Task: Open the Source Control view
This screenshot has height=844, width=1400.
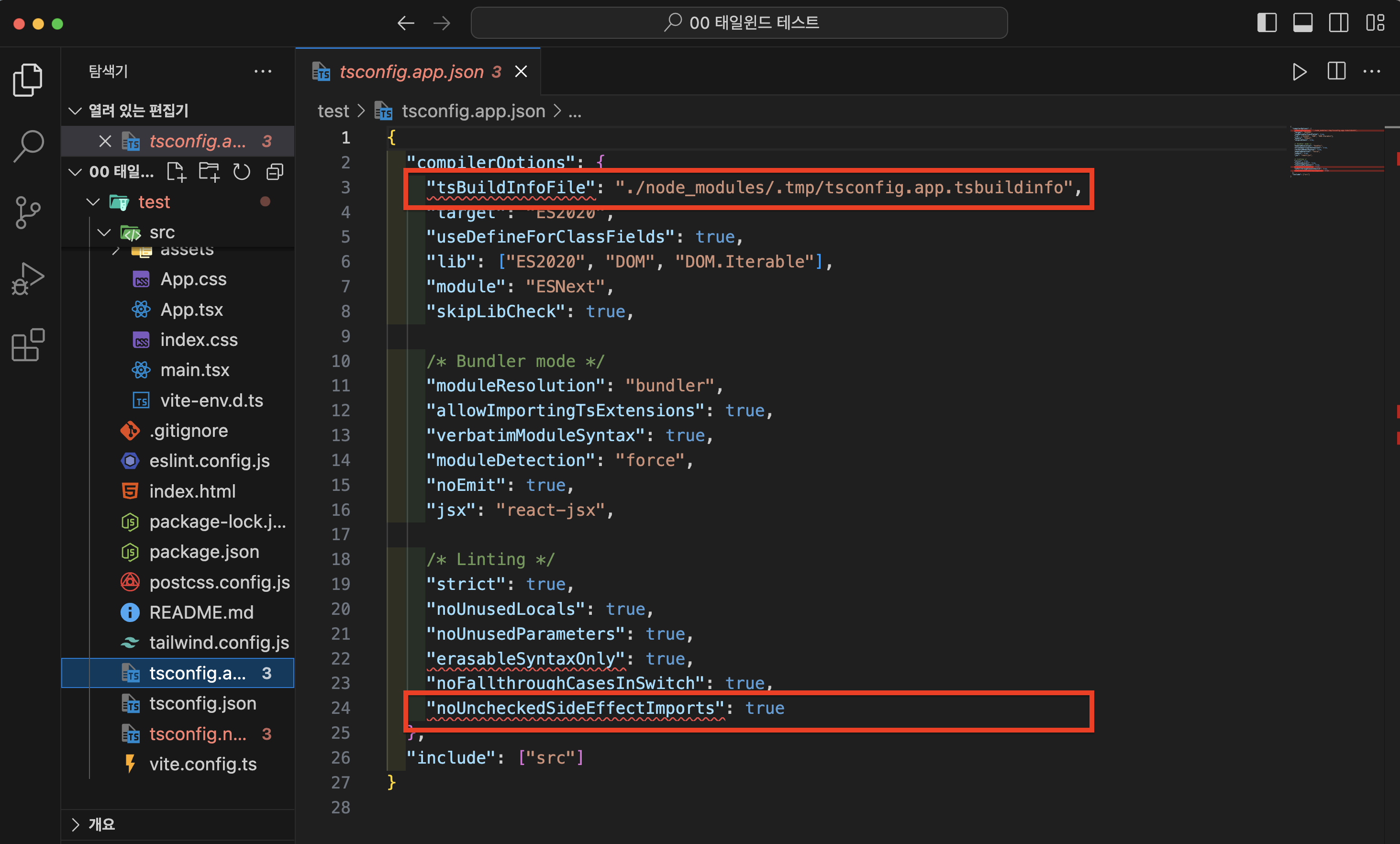Action: pyautogui.click(x=28, y=212)
